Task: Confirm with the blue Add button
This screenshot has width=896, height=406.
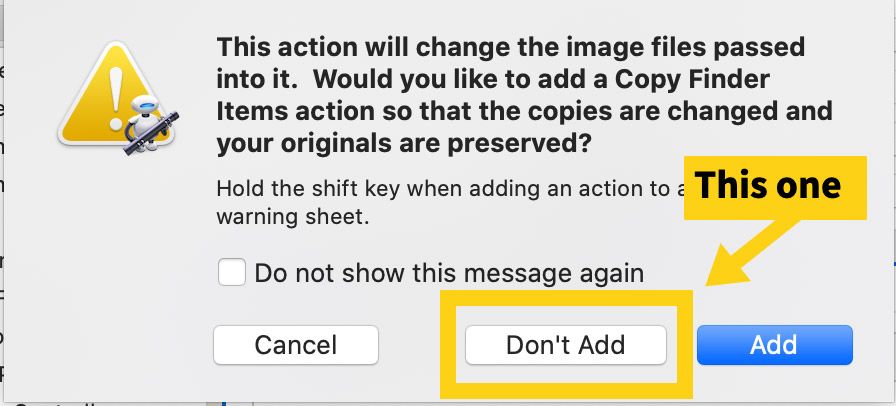Action: pyautogui.click(x=774, y=345)
